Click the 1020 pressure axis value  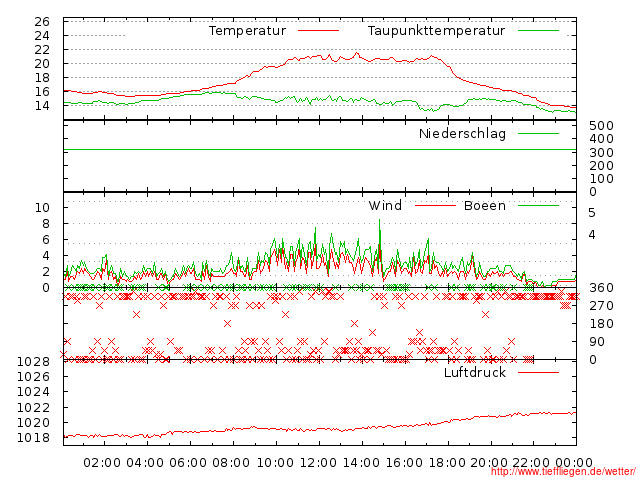click(33, 422)
